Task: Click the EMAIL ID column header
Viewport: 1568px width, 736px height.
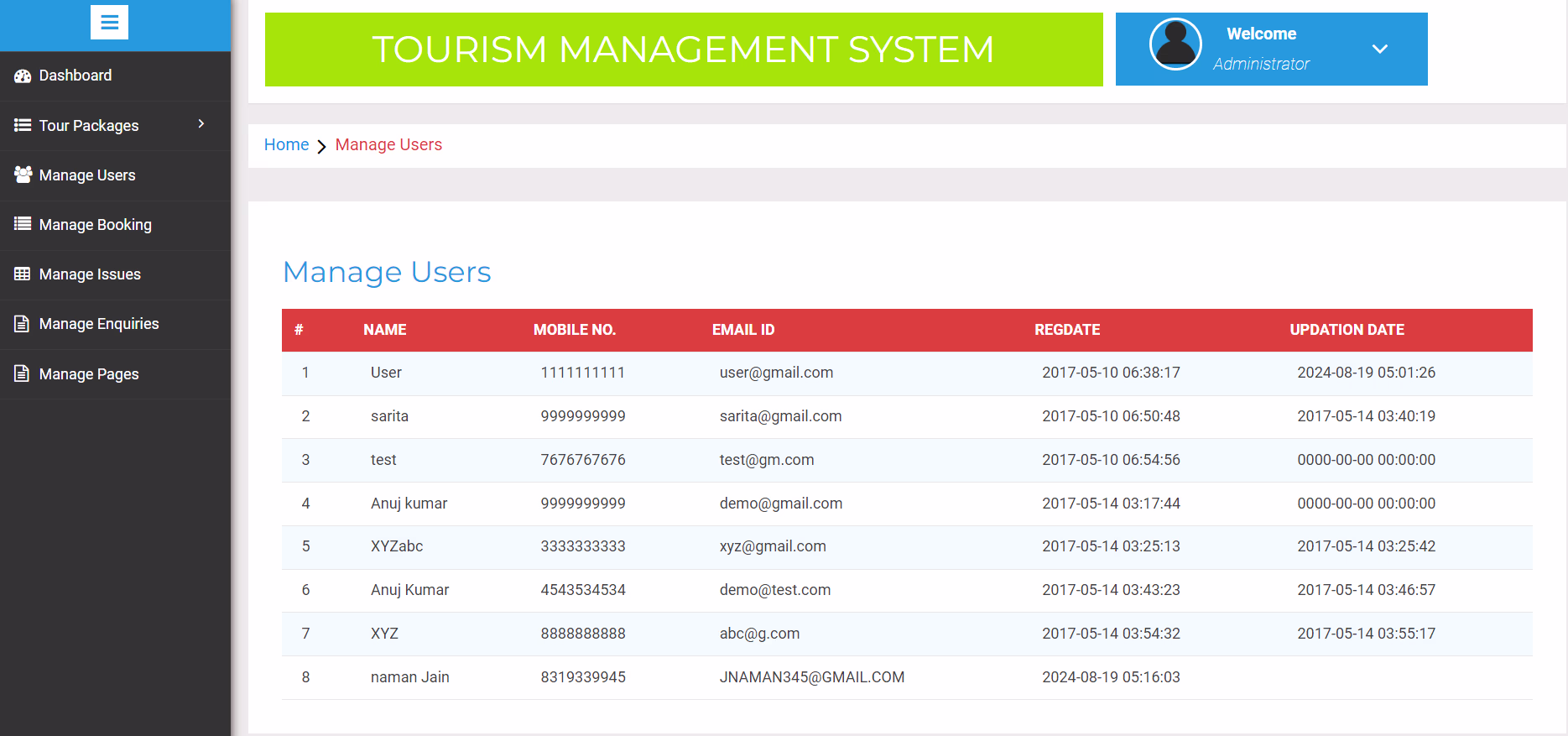Action: [743, 330]
